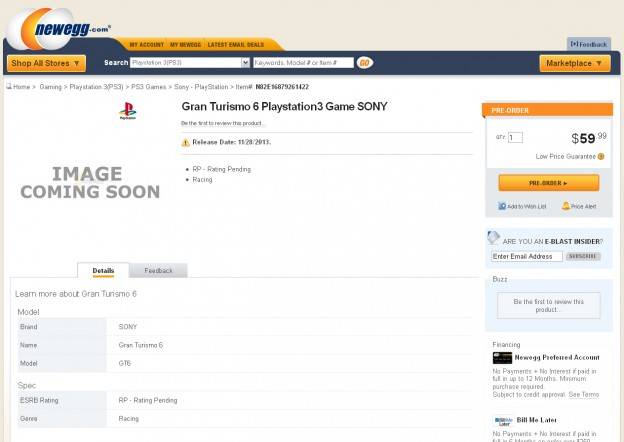Click the Add to Wish List icon
Image resolution: width=624 pixels, height=442 pixels.
pyautogui.click(x=502, y=206)
